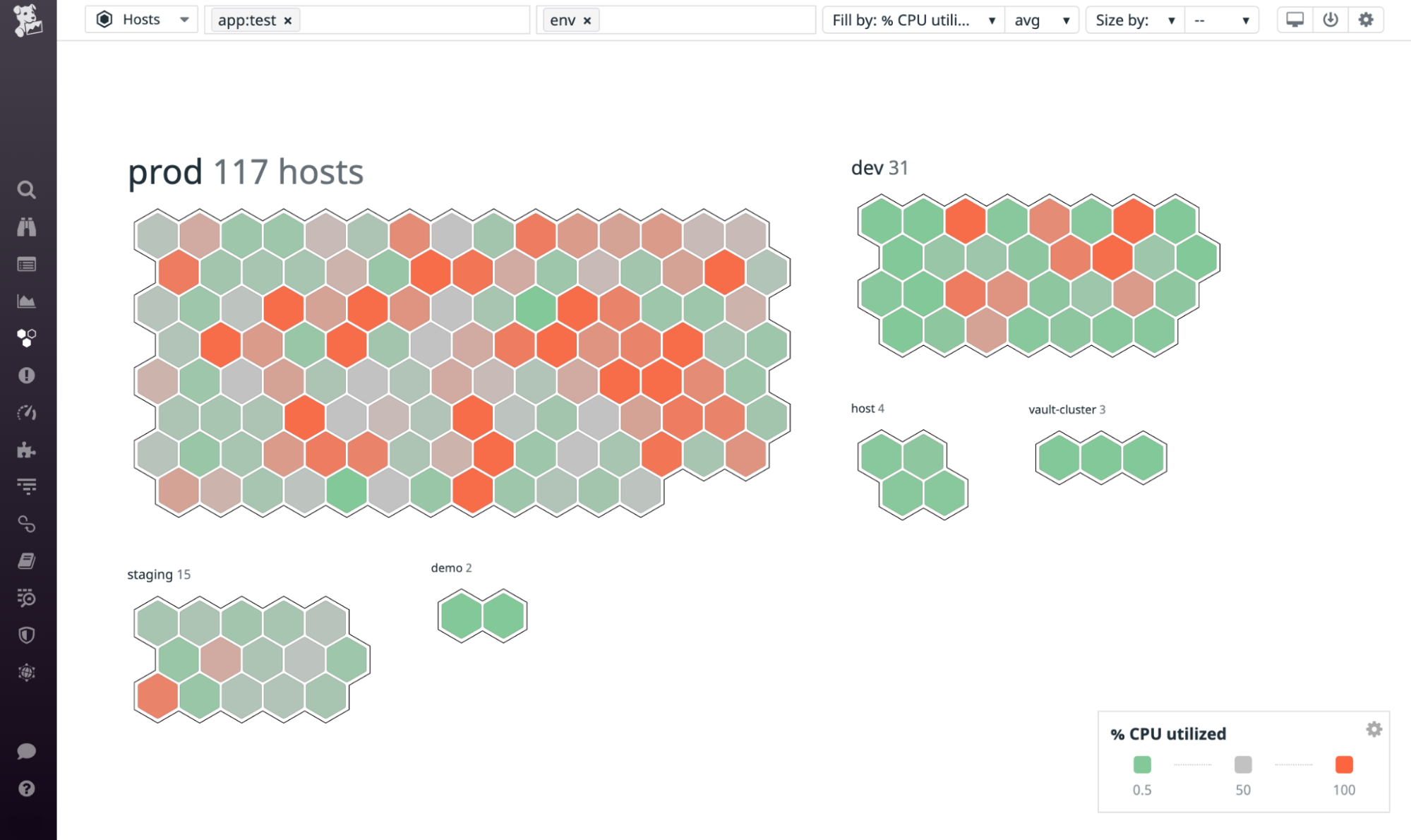This screenshot has height=840, width=1411.
Task: Open the Hosts selector dropdown
Action: pos(140,19)
